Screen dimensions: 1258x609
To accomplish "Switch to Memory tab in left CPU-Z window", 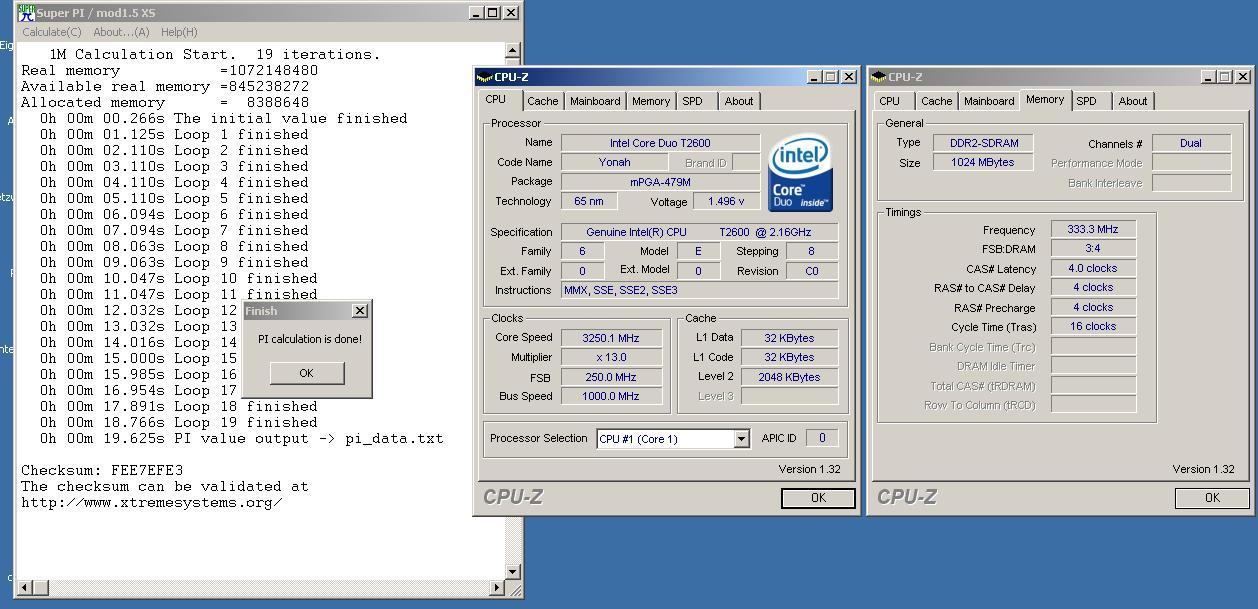I will 651,101.
